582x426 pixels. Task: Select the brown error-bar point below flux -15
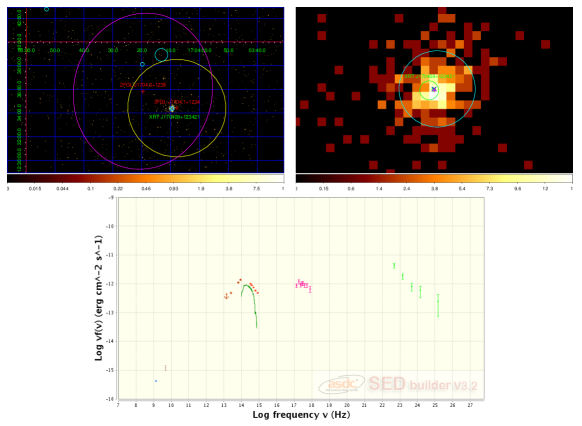[166, 368]
